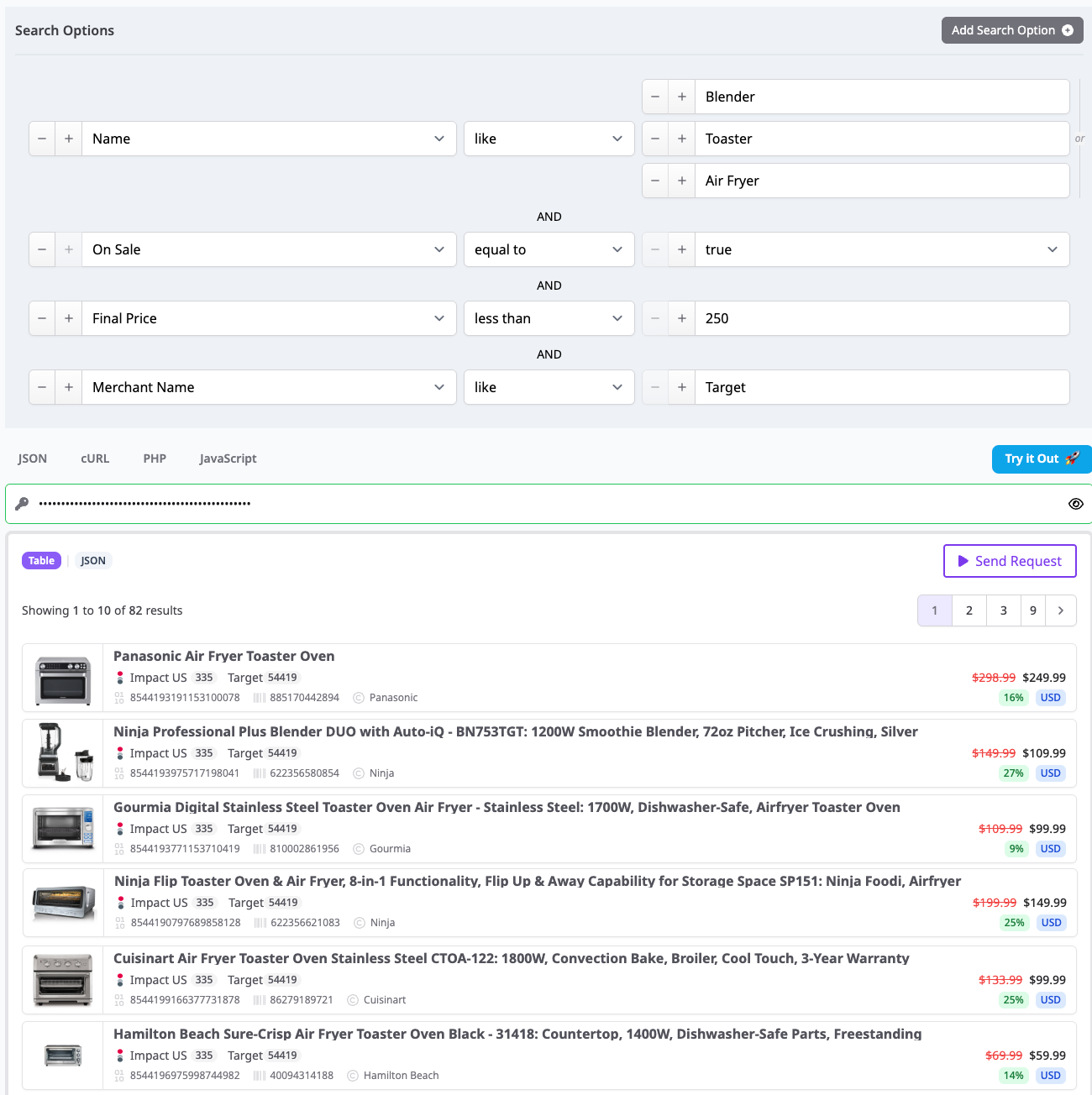Click the plus icon beside Air Fryer
Screen dimensions: 1092x1095
pos(682,181)
